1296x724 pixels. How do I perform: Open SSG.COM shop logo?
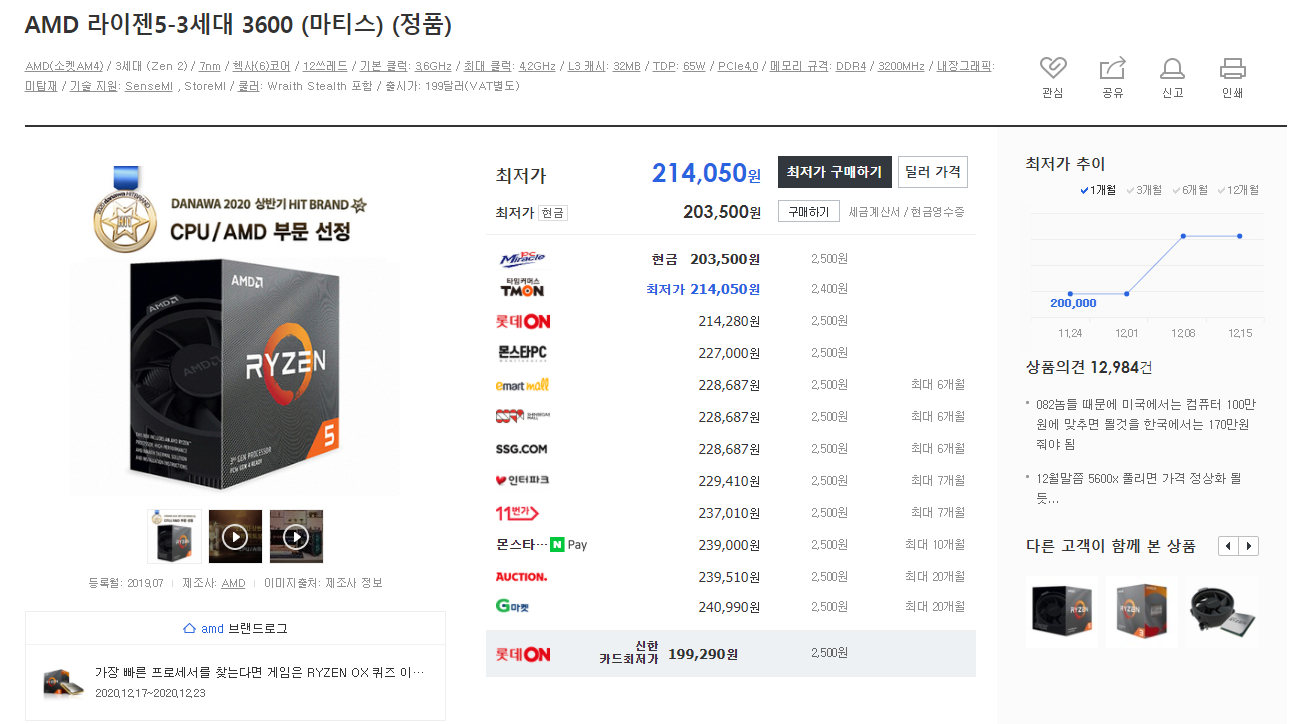tap(522, 449)
